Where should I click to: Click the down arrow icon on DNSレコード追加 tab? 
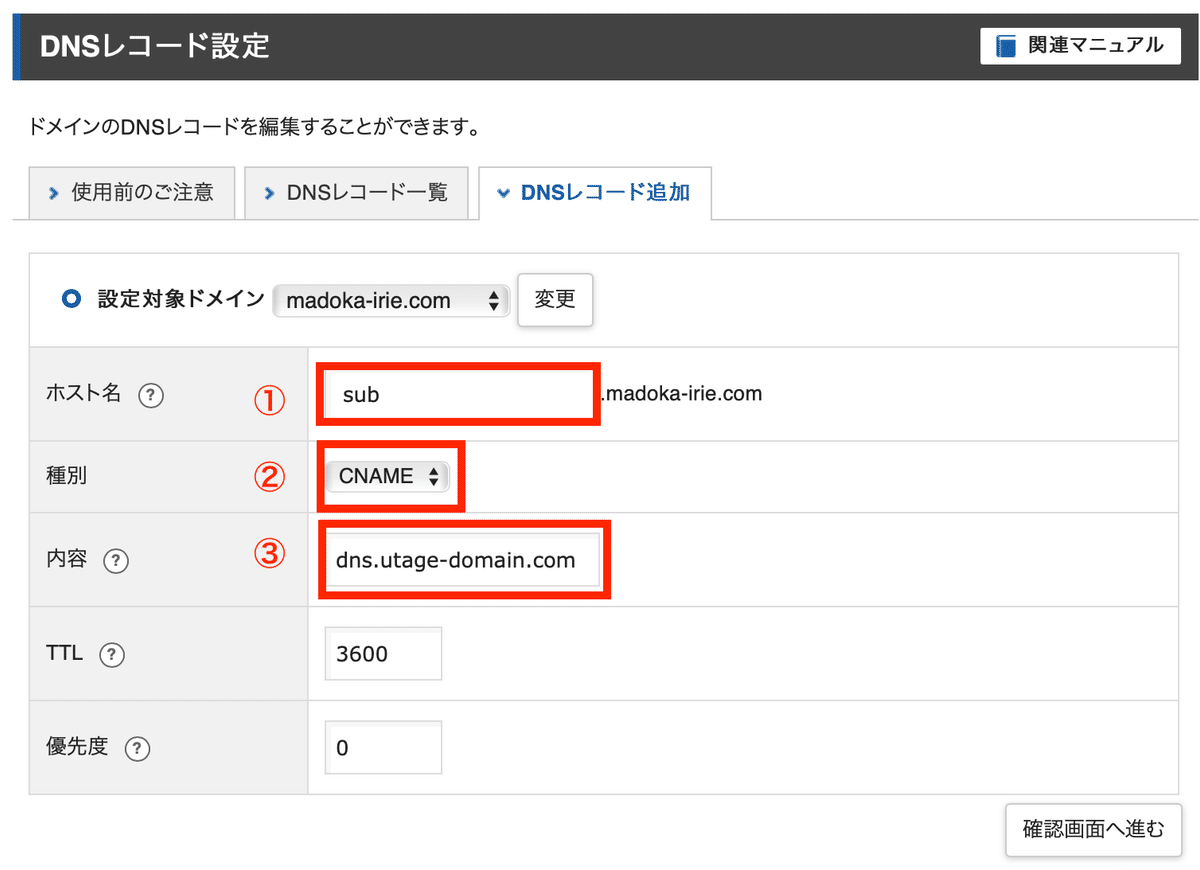point(504,194)
